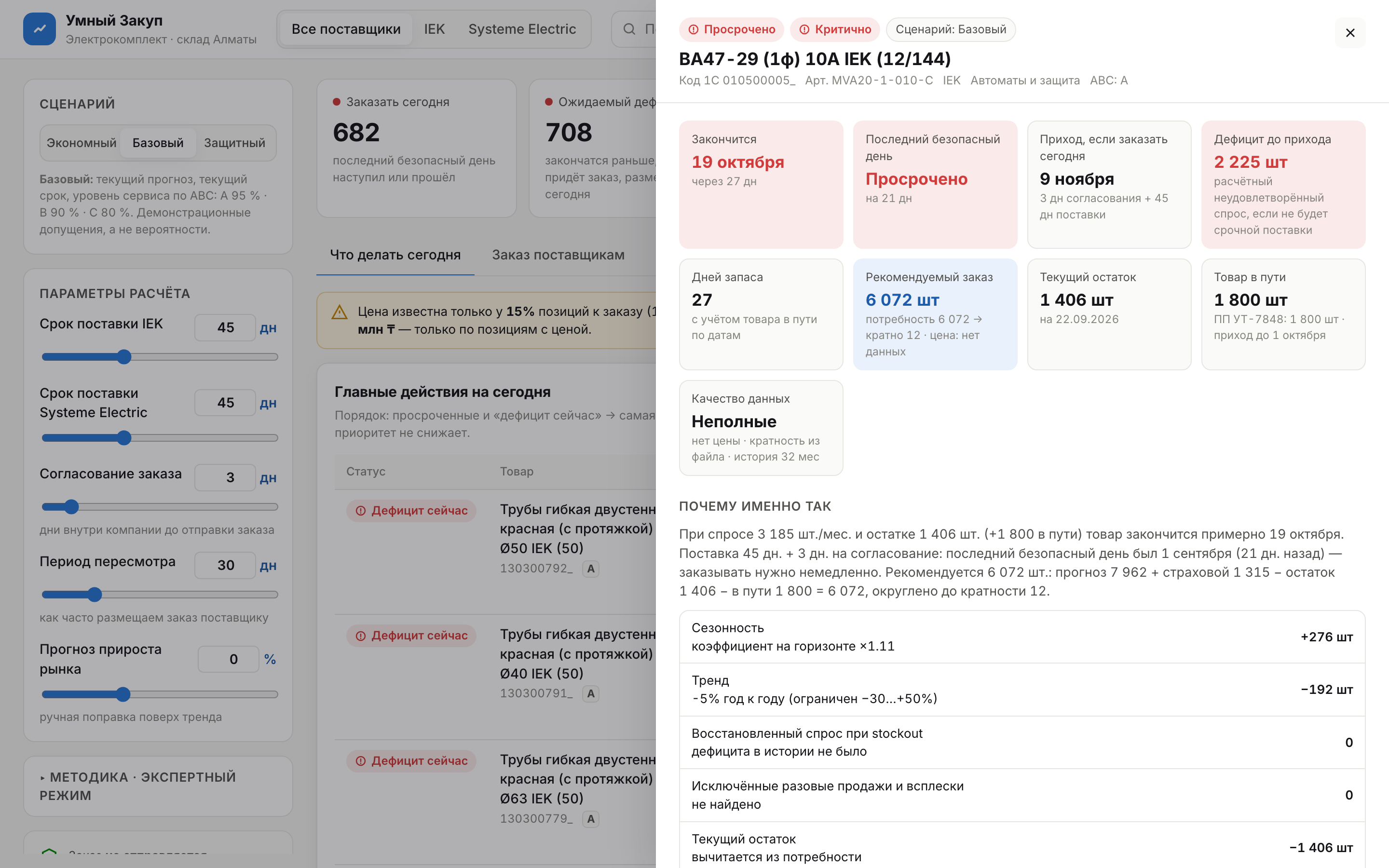Edit Срок поставки IEK days field
This screenshot has height=868, width=1389.
pos(225,328)
